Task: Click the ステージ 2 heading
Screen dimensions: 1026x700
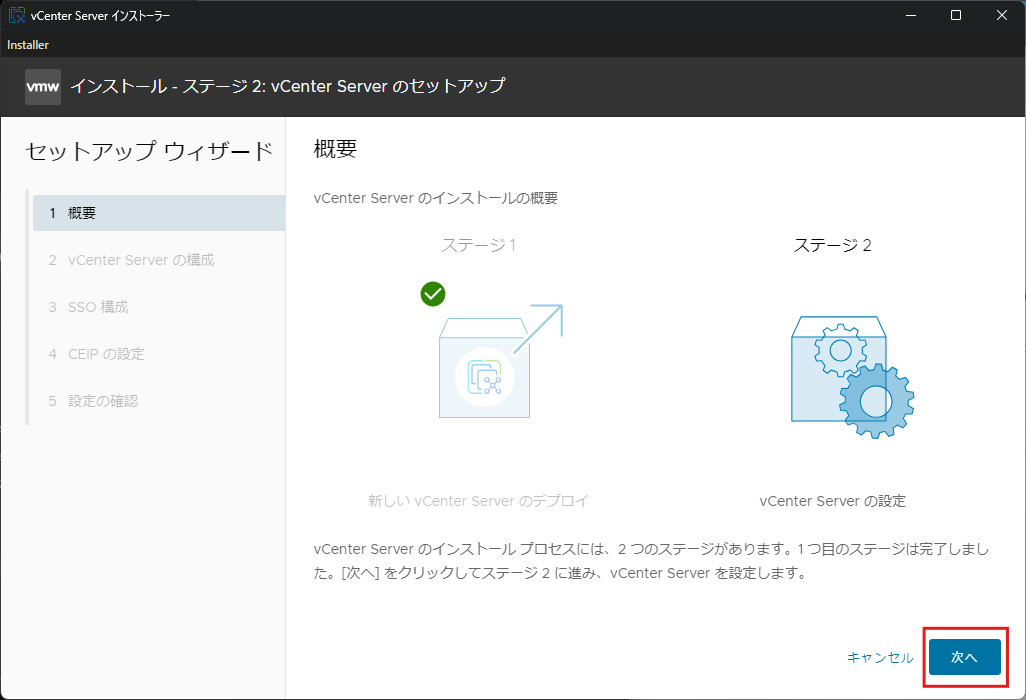Action: 832,245
